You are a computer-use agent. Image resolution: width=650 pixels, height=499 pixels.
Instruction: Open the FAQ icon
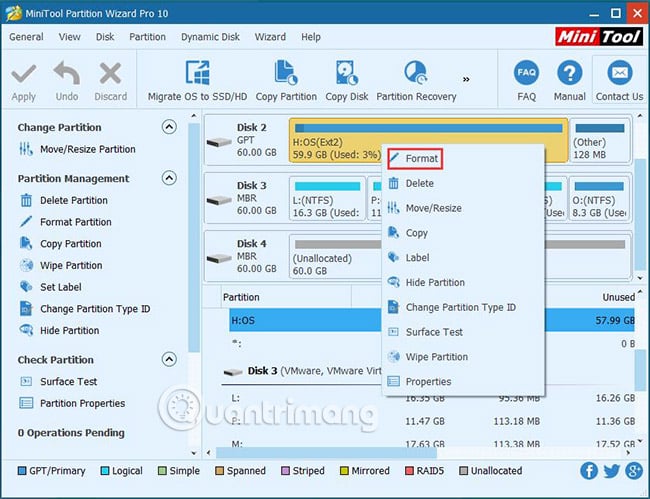tap(526, 73)
